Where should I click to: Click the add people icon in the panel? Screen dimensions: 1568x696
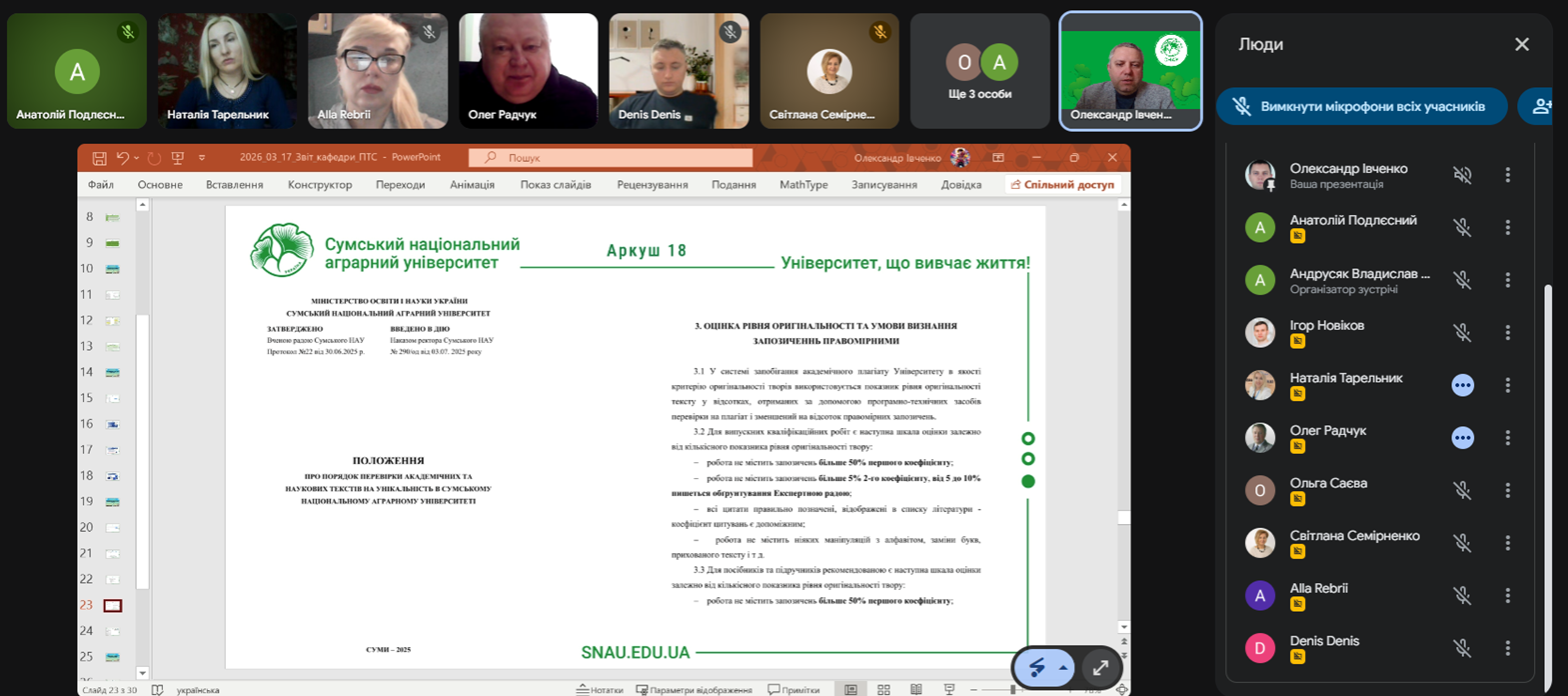(1541, 106)
